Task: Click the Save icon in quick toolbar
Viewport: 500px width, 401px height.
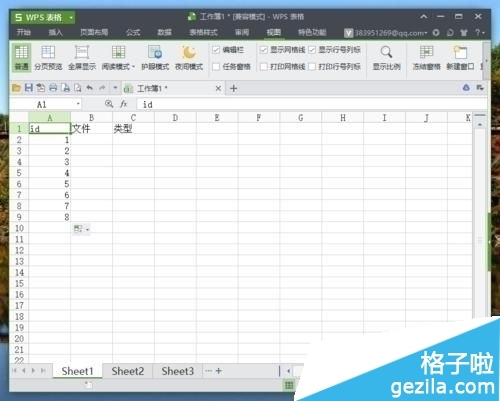Action: (29, 88)
